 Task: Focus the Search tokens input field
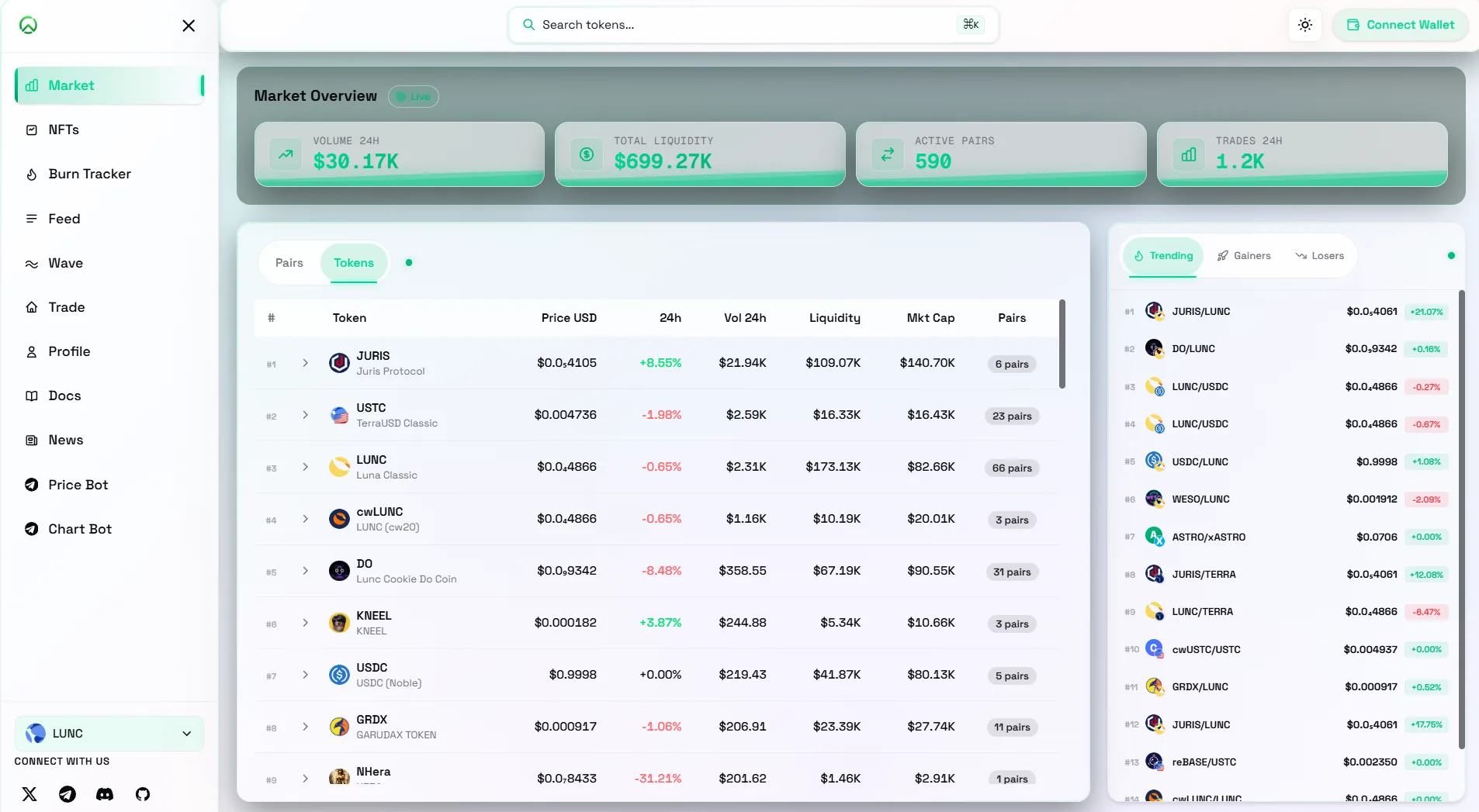click(x=753, y=25)
